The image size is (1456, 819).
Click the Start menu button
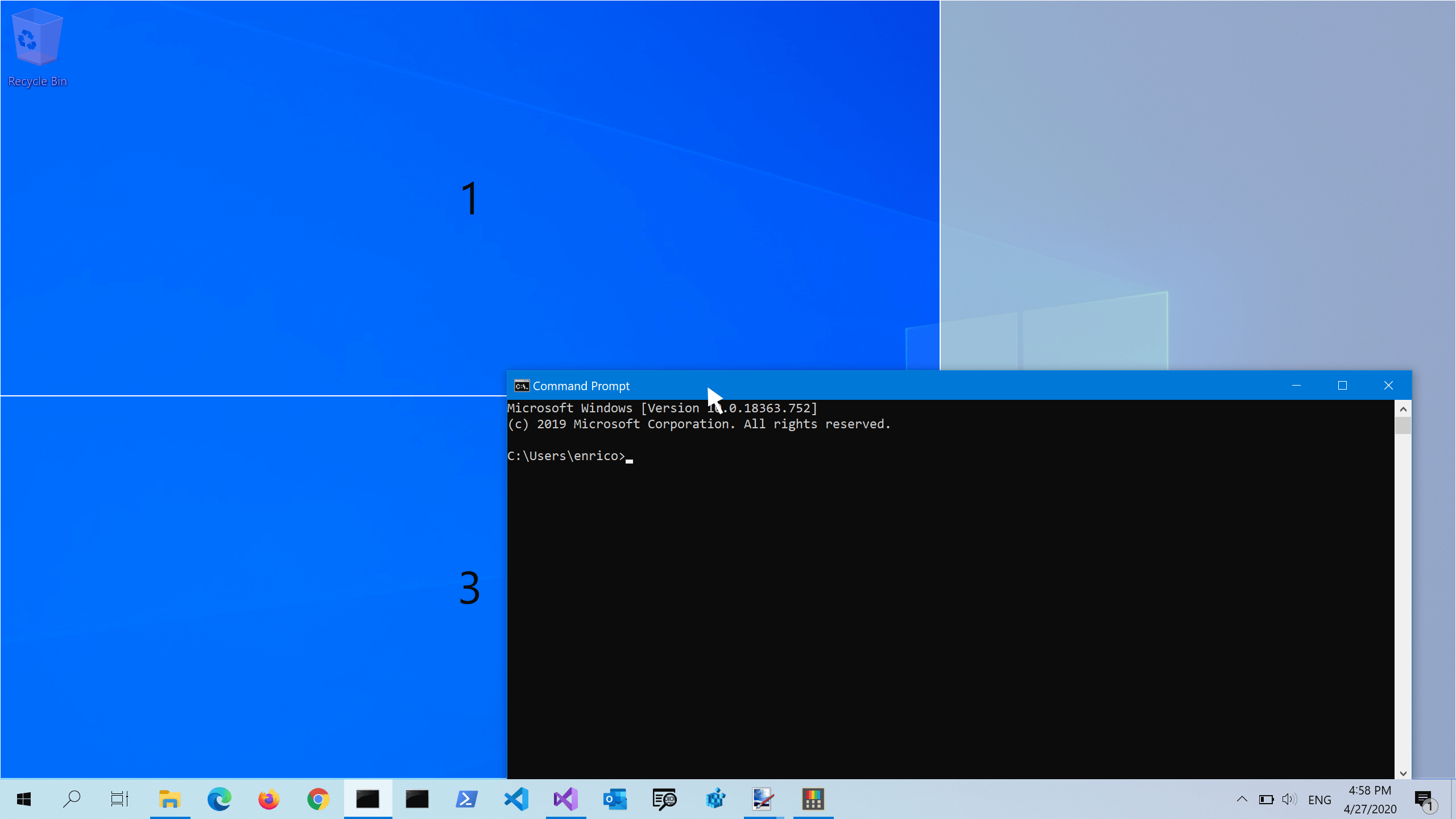point(22,799)
